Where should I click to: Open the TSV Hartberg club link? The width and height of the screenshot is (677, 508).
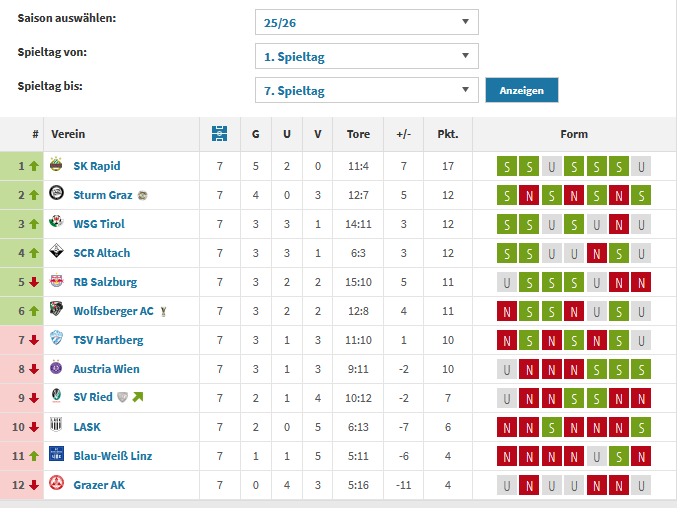pos(108,340)
